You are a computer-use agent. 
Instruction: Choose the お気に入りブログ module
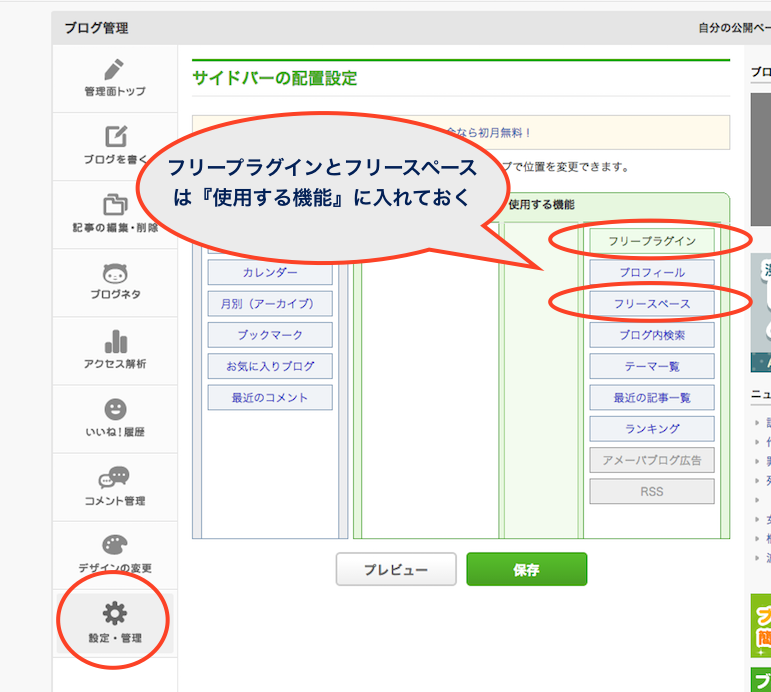(x=270, y=366)
